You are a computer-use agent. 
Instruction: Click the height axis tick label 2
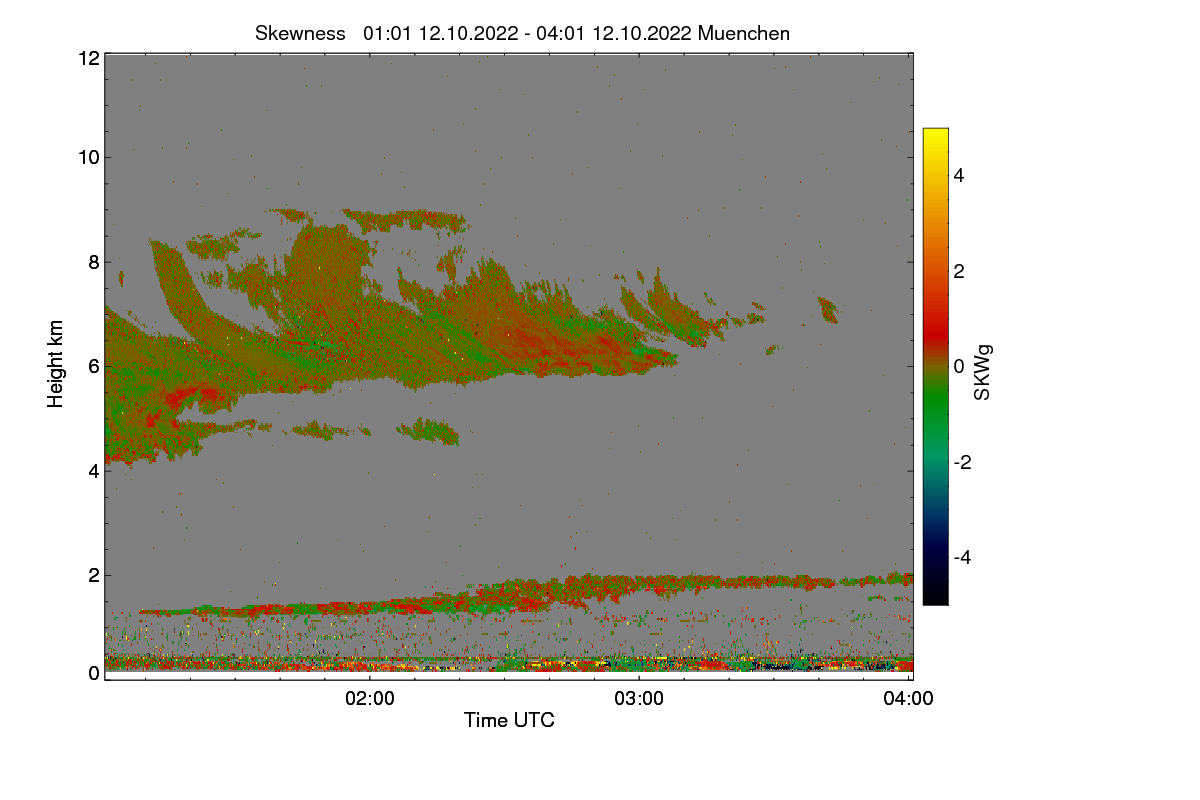point(92,575)
